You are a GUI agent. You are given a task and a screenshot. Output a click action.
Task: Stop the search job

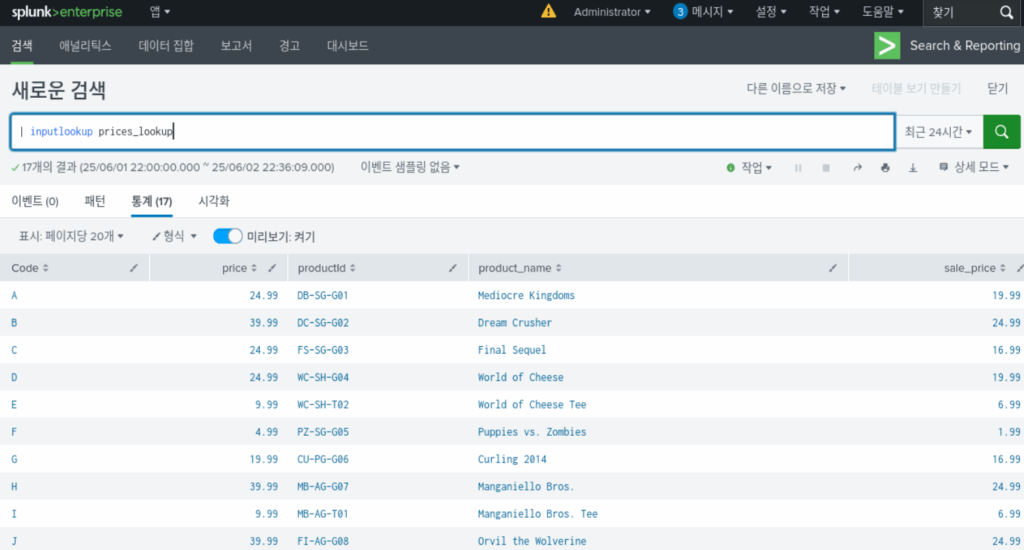pos(826,168)
